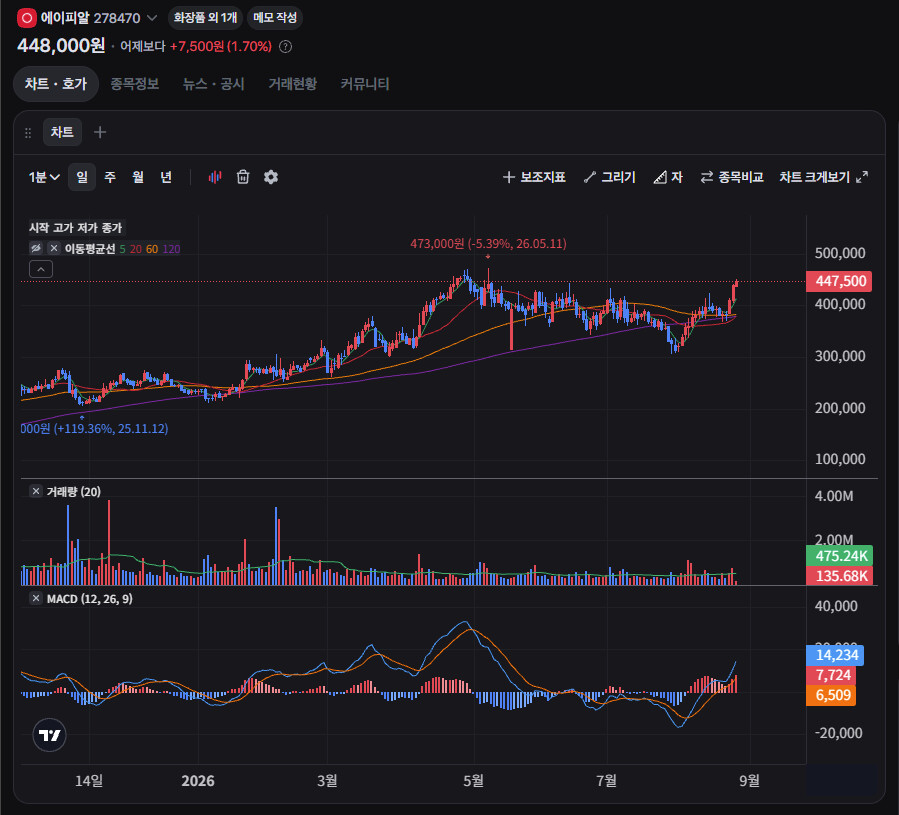899x815 pixels.
Task: Click the trash icon to clear chart
Action: tap(243, 177)
